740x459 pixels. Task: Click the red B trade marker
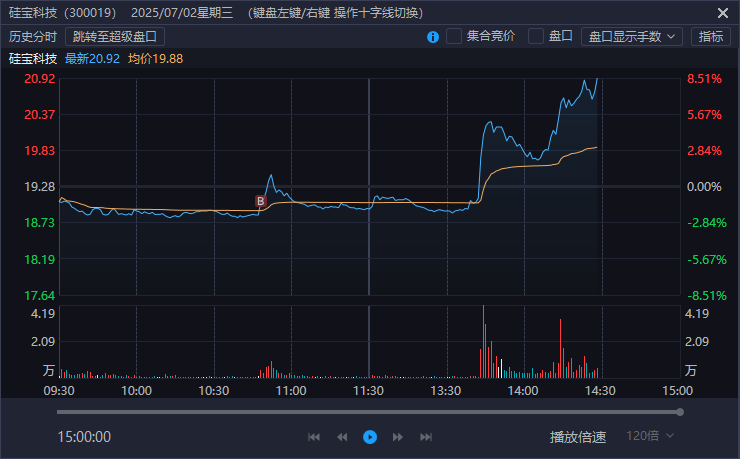click(x=261, y=201)
